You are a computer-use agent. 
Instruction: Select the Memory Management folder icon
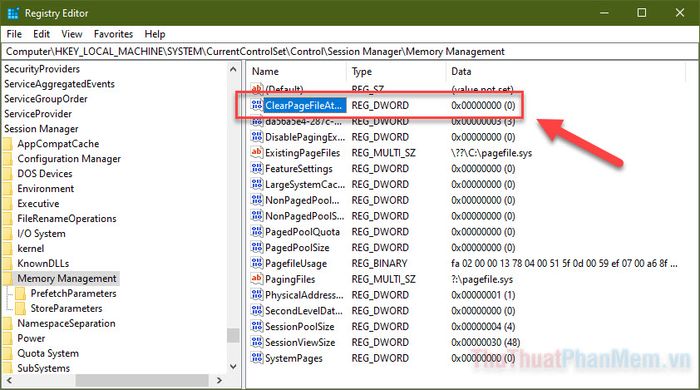point(8,278)
